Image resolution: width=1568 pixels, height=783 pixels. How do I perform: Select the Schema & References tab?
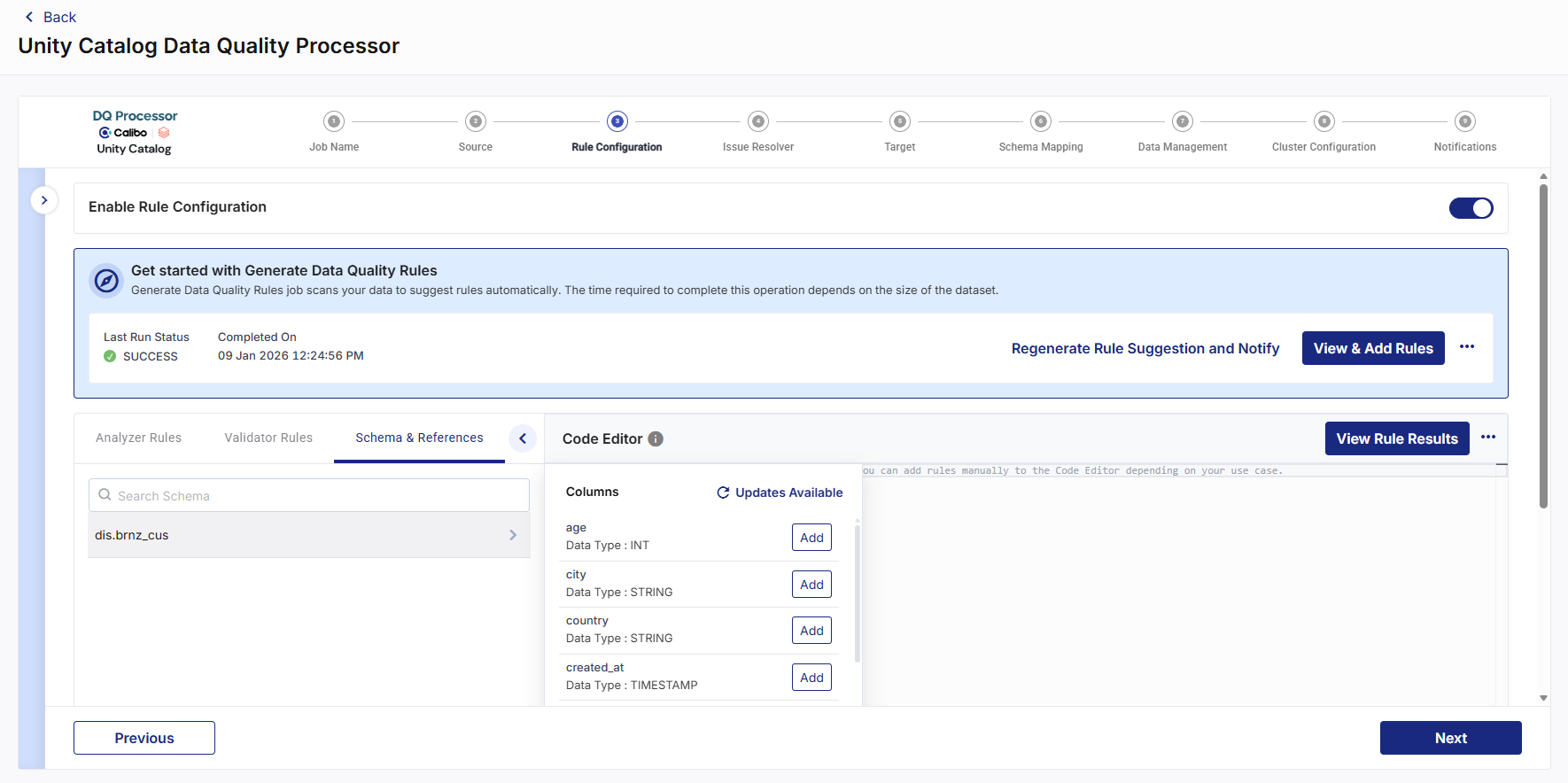[419, 438]
